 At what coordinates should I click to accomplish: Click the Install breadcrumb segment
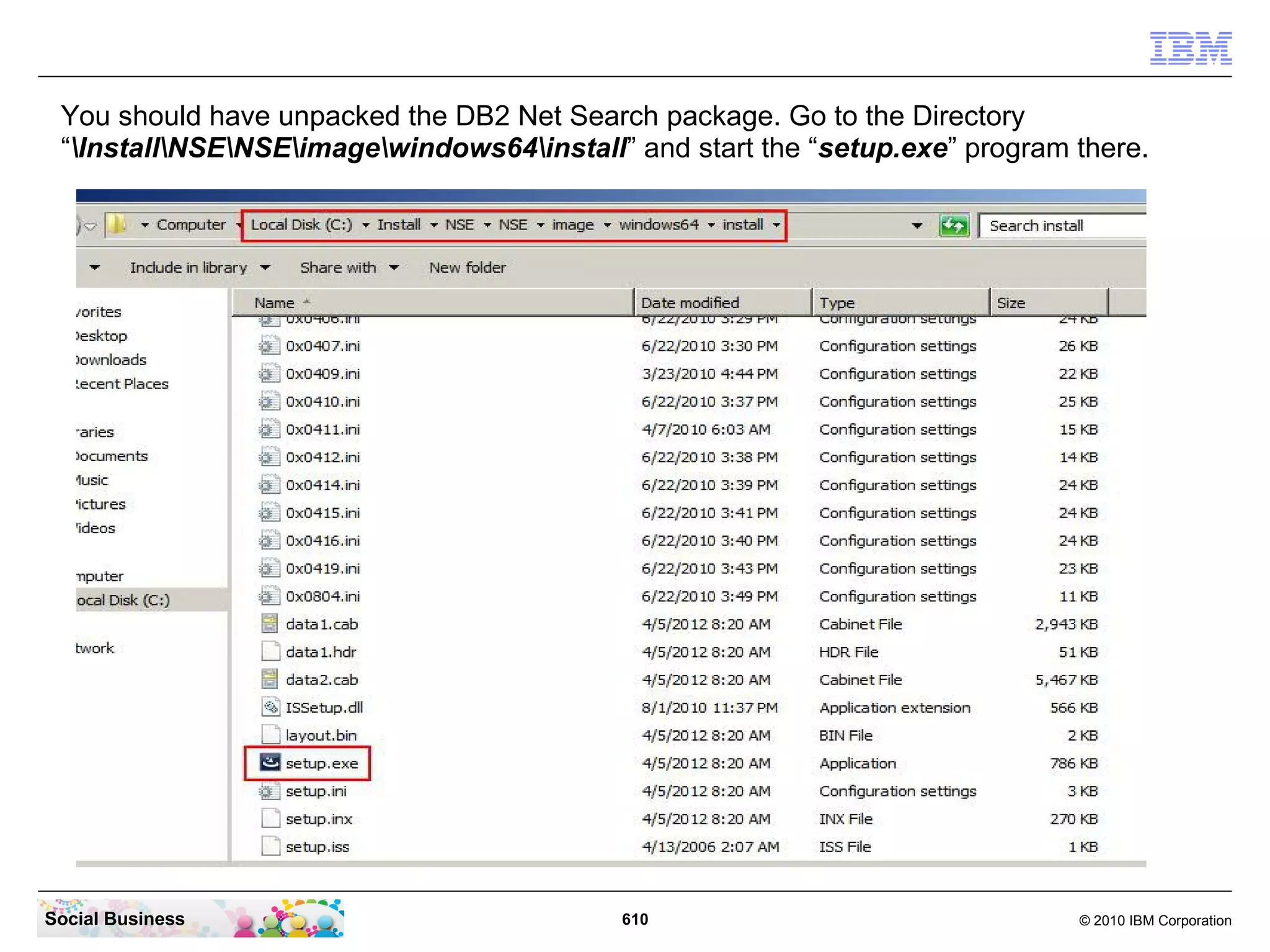(399, 224)
